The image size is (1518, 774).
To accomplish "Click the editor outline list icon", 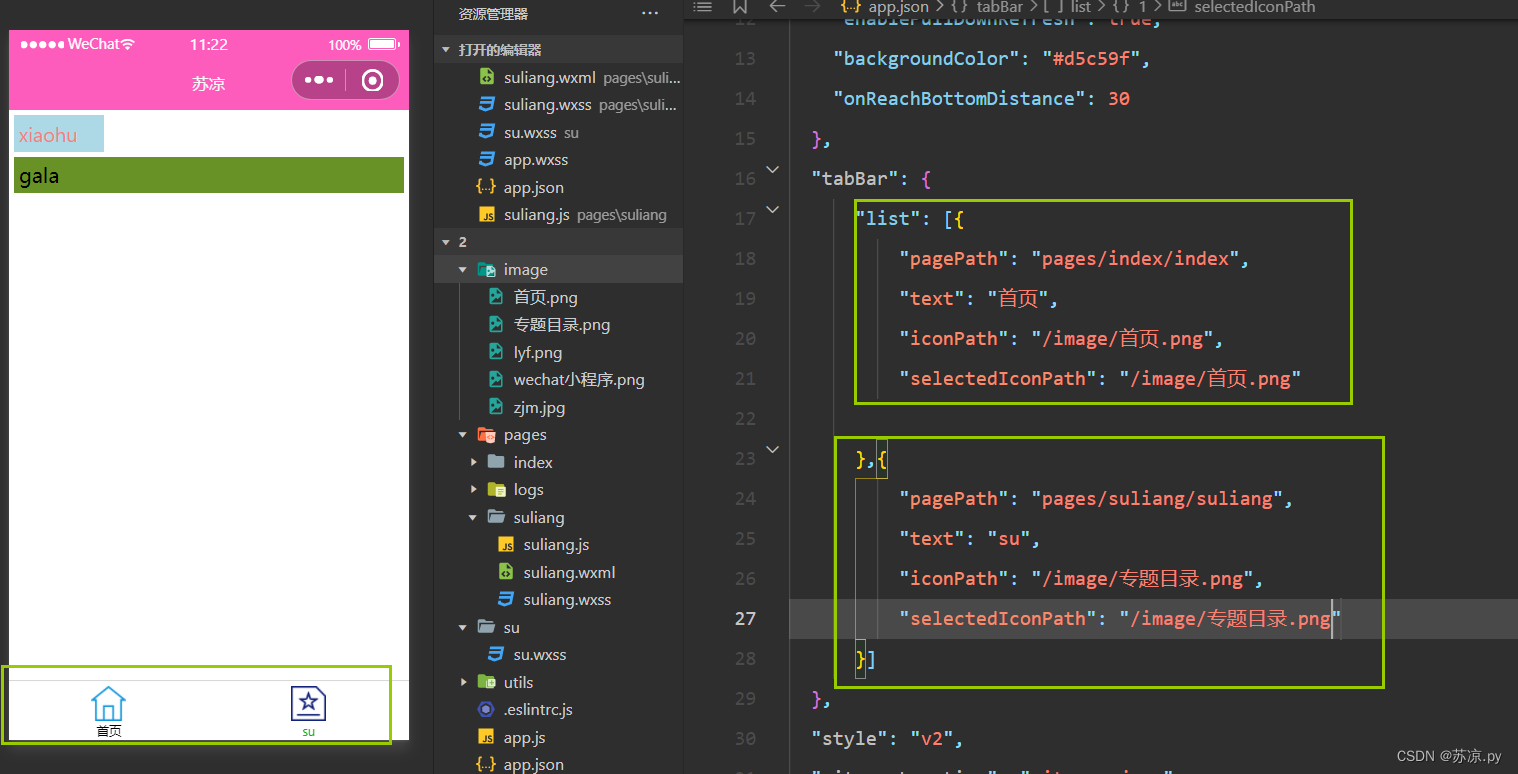I will (x=703, y=7).
